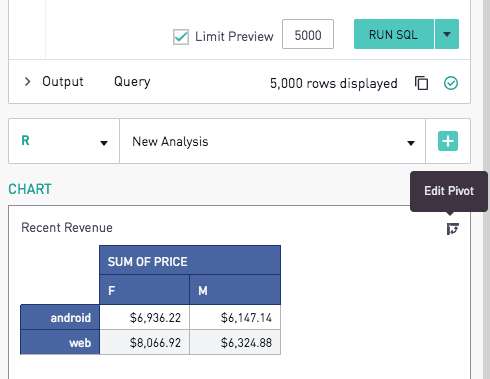Click the Edit Pivot icon
This screenshot has height=379, width=490.
(452, 229)
